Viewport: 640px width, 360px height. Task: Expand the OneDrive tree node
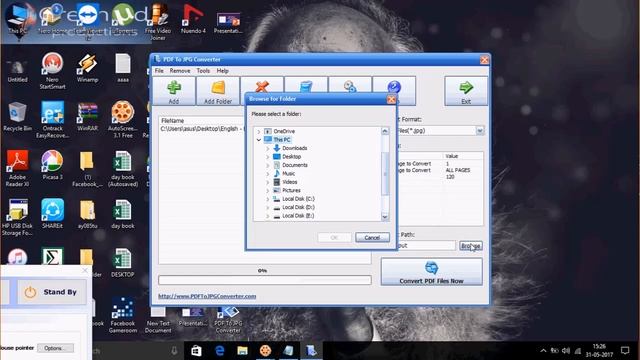258,131
